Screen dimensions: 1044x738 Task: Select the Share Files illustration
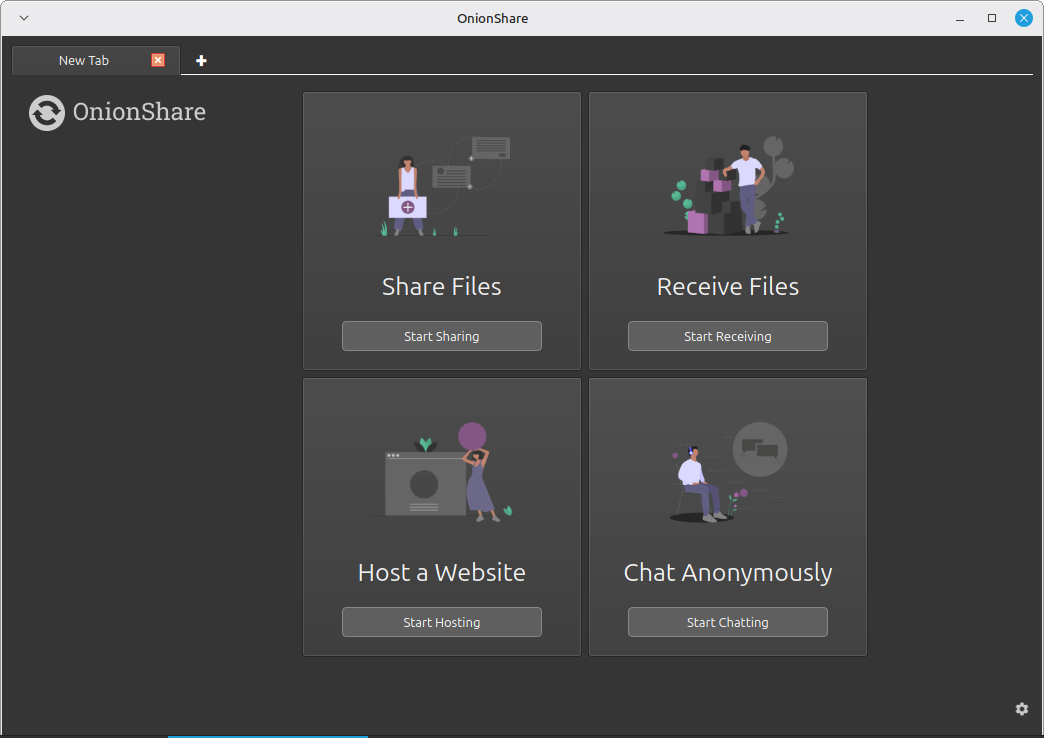click(x=441, y=187)
